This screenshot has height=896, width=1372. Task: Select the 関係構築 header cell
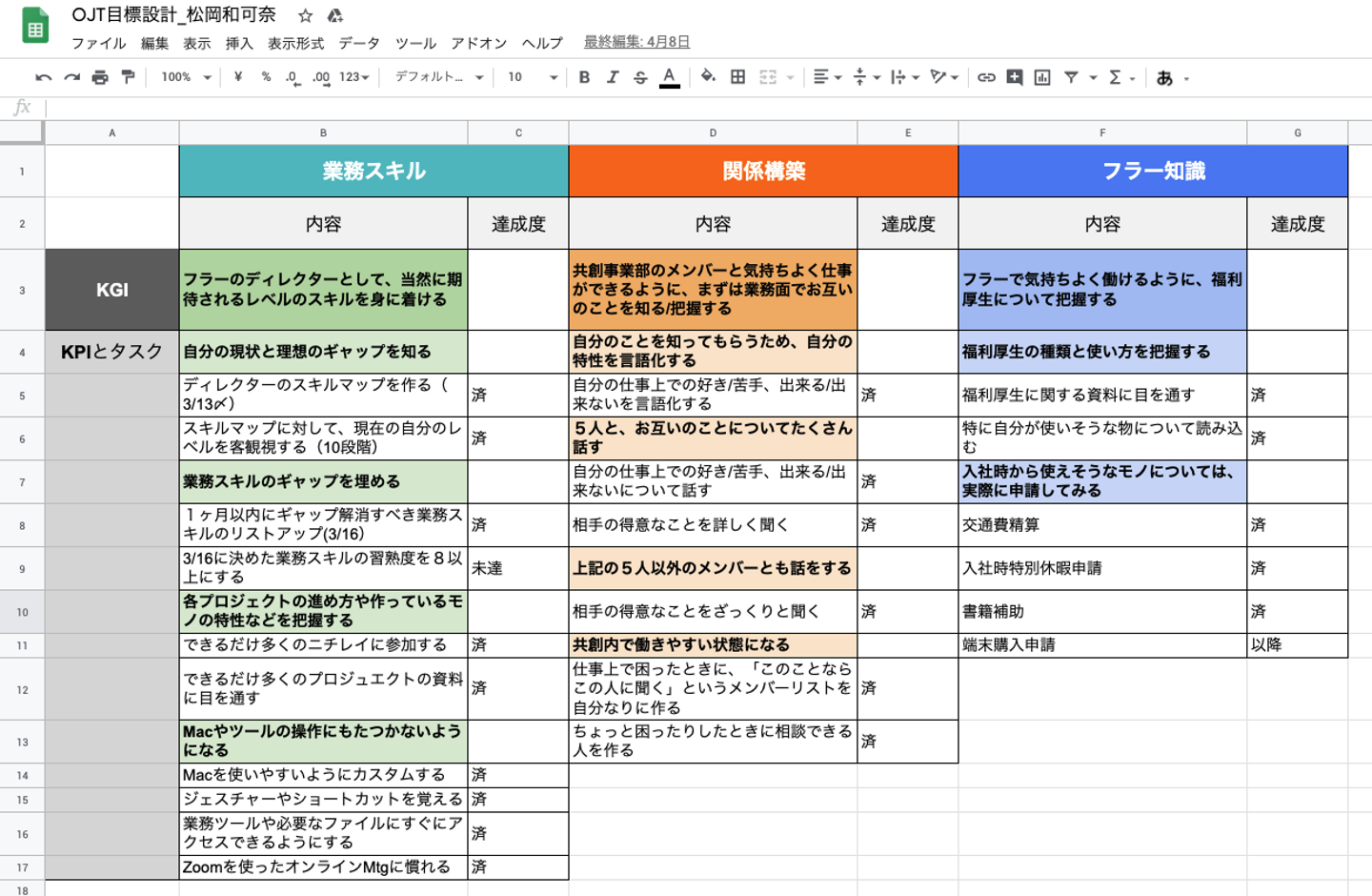(x=763, y=172)
